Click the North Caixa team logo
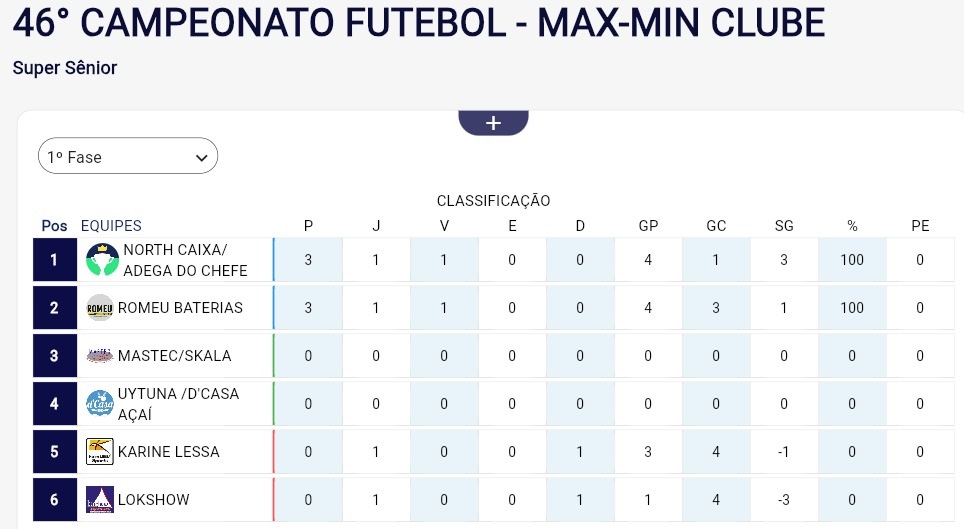This screenshot has height=529, width=964. (x=102, y=260)
